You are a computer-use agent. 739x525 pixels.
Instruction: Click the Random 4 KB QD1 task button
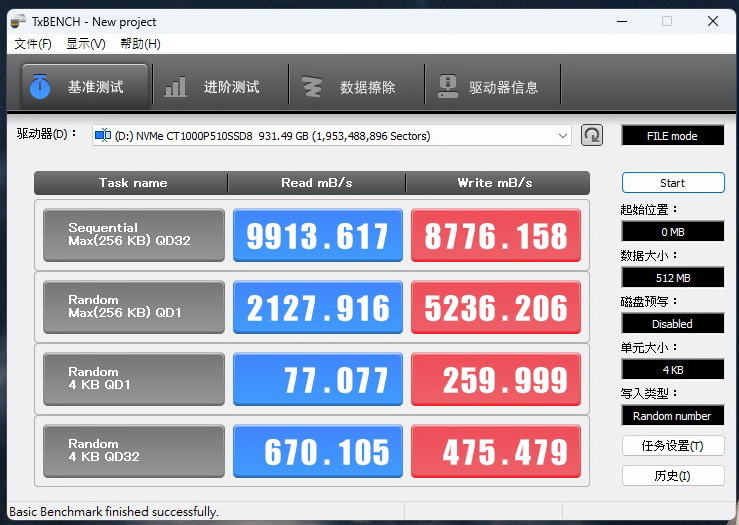click(134, 379)
